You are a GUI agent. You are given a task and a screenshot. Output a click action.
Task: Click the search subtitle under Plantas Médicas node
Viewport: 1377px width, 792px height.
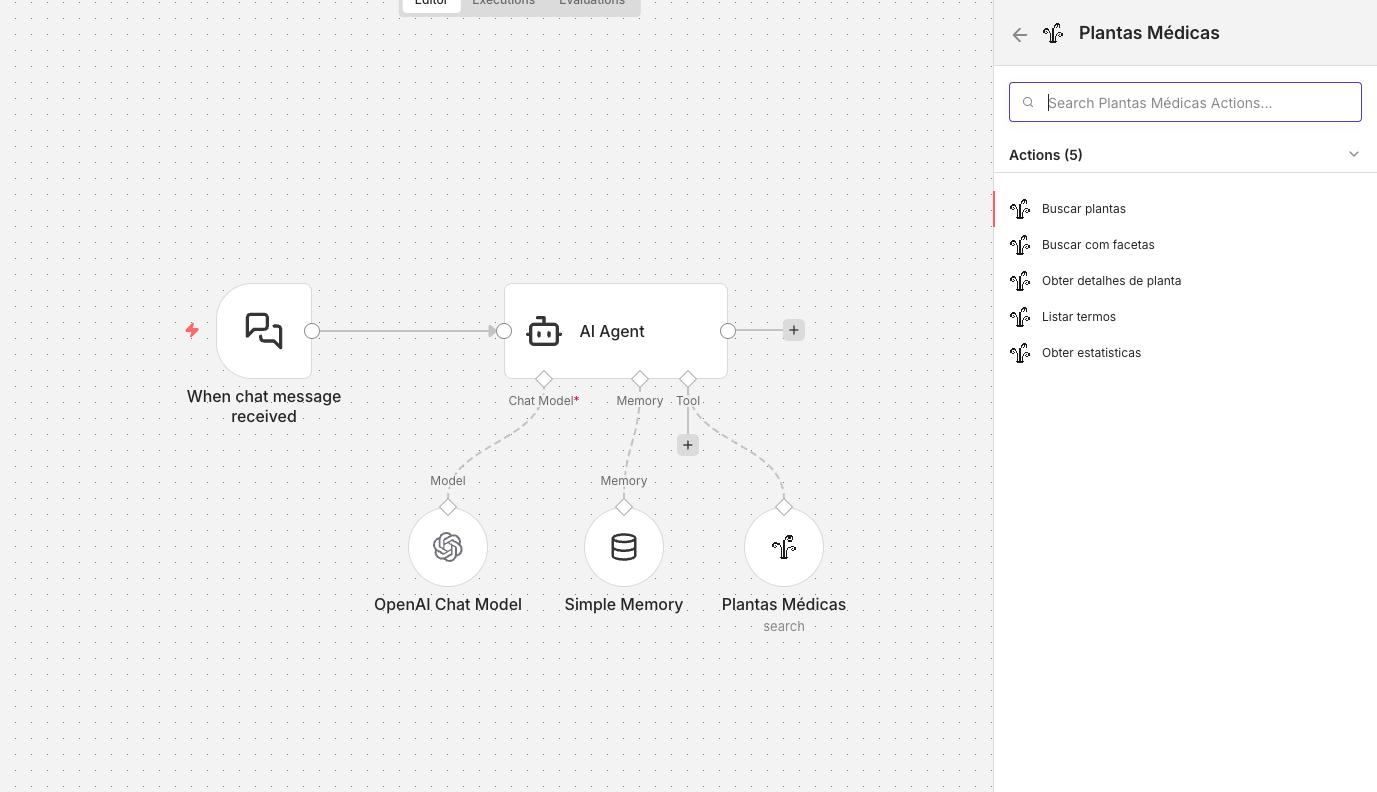tap(784, 626)
